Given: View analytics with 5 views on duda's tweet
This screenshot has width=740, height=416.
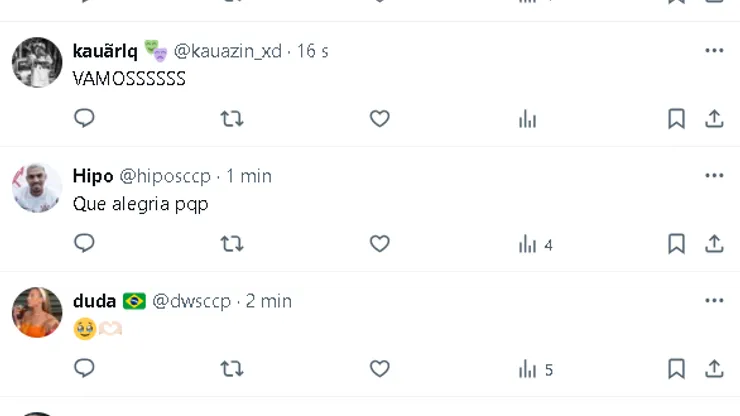Looking at the screenshot, I should 535,370.
